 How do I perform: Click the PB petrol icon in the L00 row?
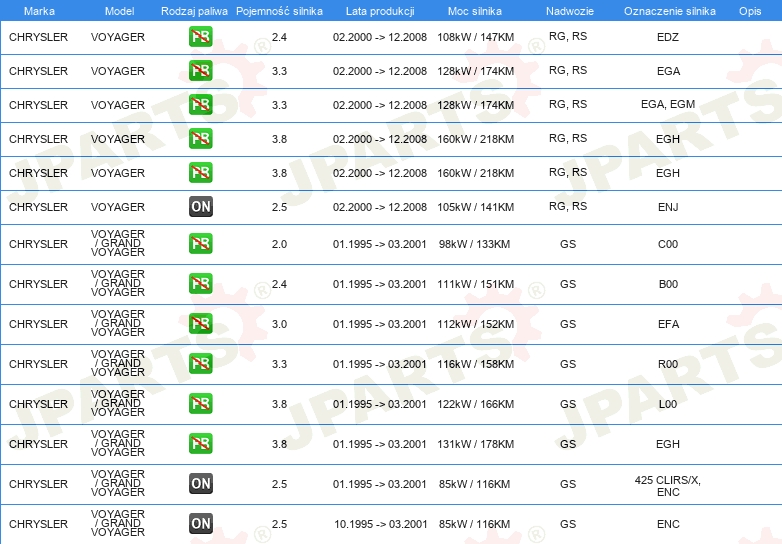(x=200, y=403)
